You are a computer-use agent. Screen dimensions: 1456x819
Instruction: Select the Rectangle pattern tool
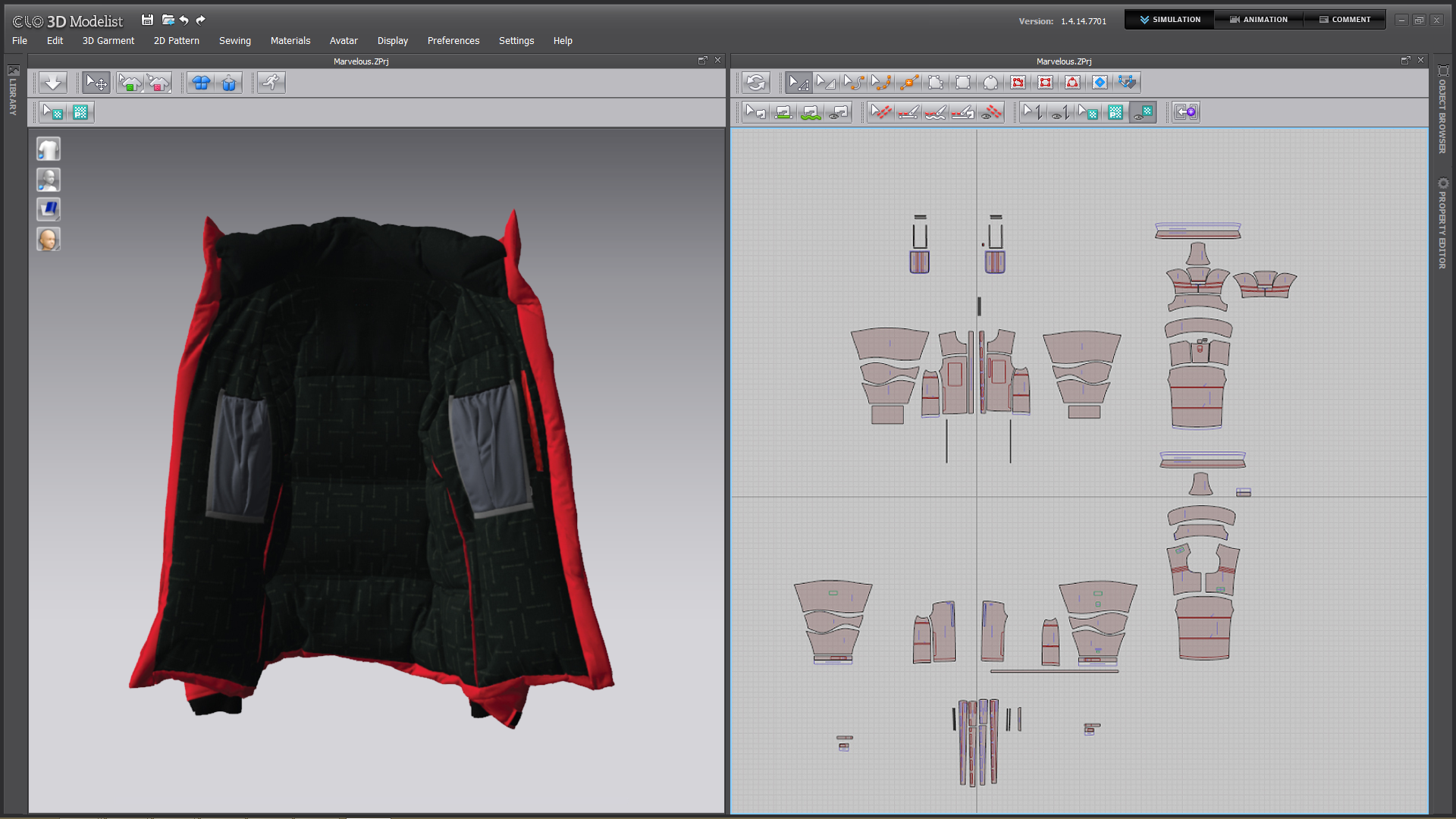click(x=963, y=83)
